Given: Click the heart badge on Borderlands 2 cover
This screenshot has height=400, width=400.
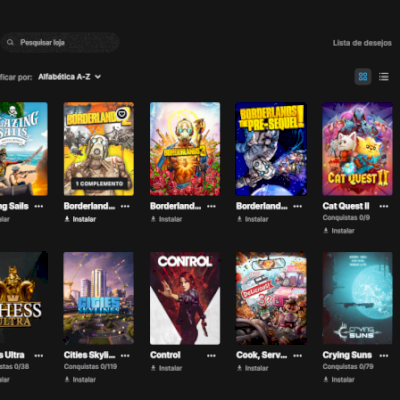Looking at the screenshot, I should coord(123,114).
